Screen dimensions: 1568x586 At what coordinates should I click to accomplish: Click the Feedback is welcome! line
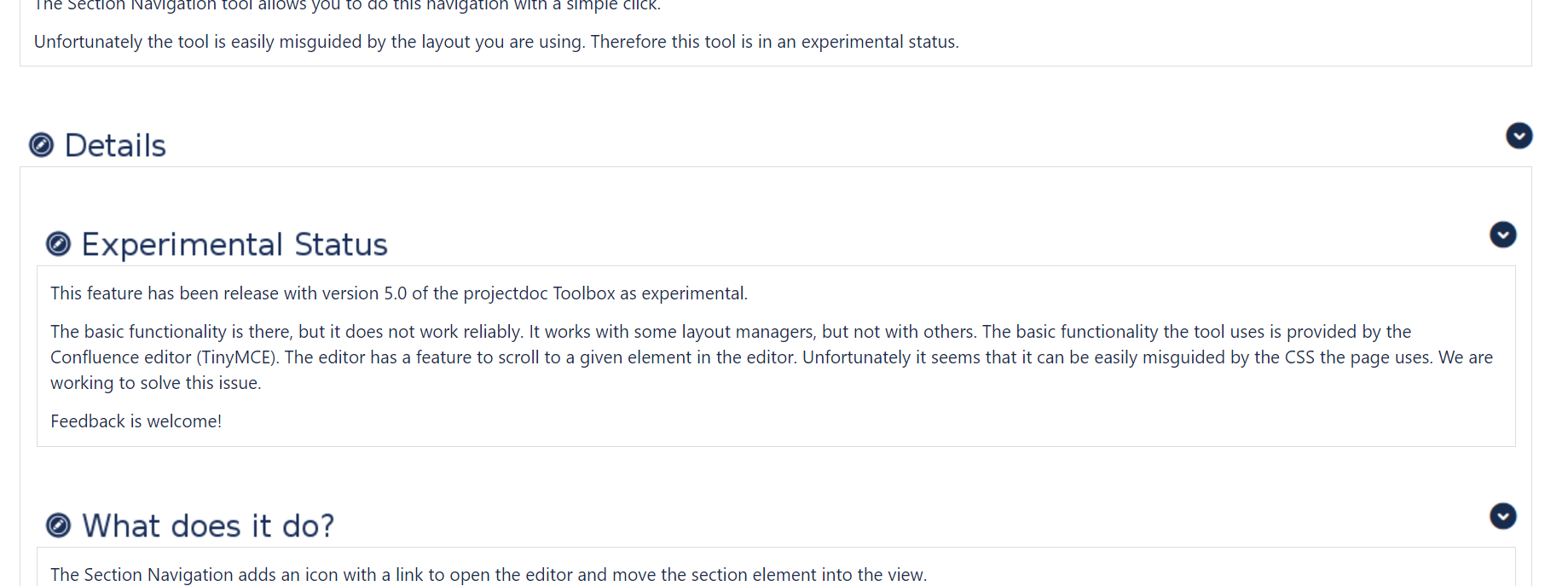136,421
